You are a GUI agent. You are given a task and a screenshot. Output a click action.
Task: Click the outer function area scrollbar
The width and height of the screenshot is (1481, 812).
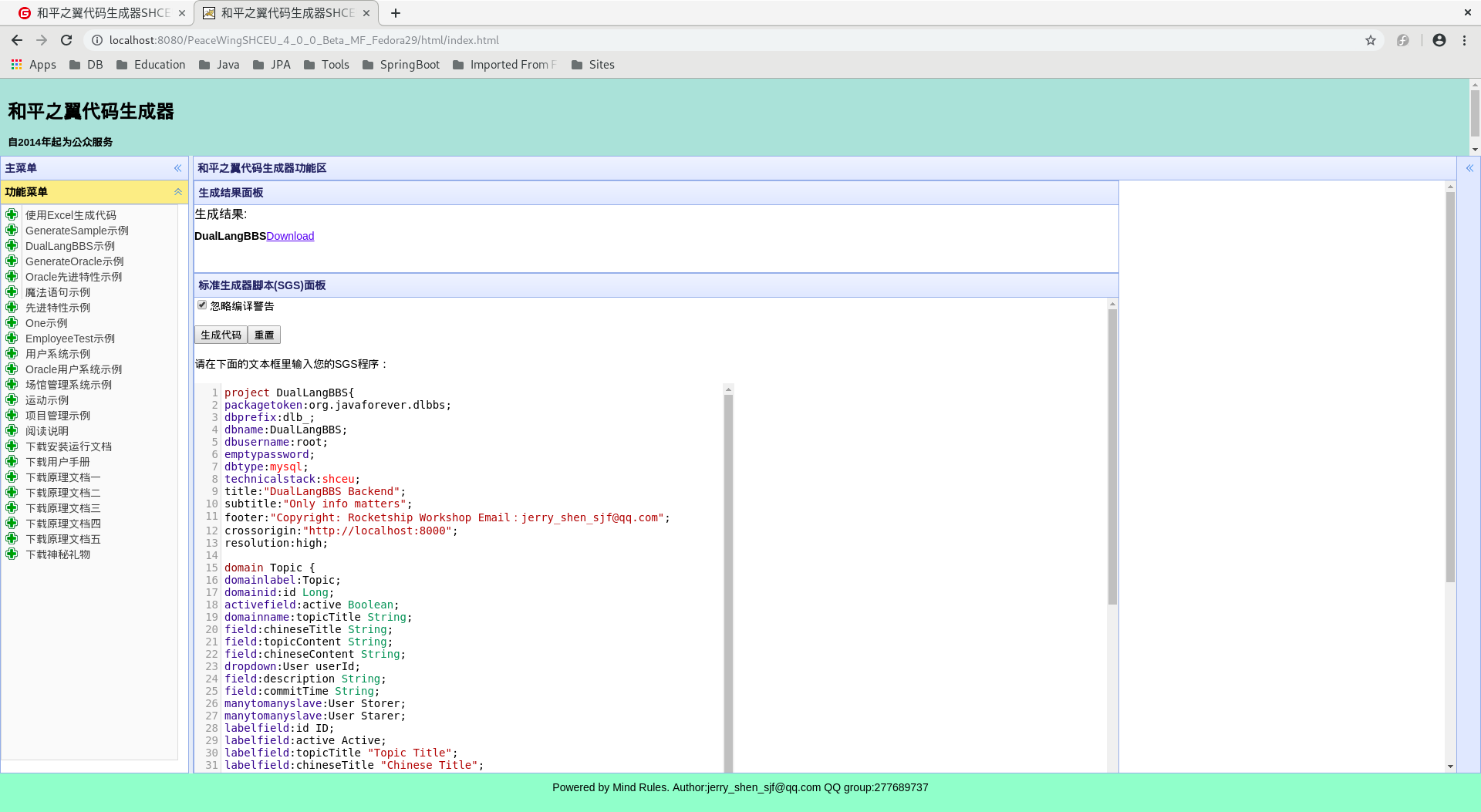click(1450, 387)
